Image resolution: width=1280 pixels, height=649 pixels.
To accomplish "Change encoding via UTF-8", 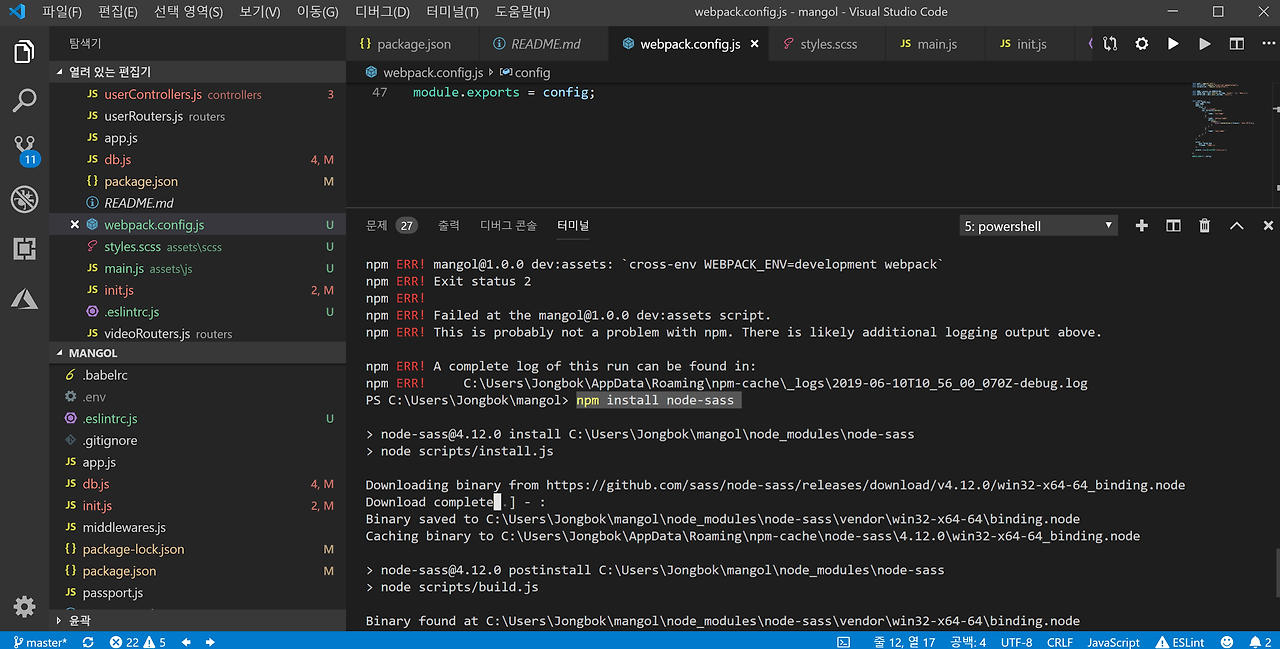I will click(x=1017, y=642).
